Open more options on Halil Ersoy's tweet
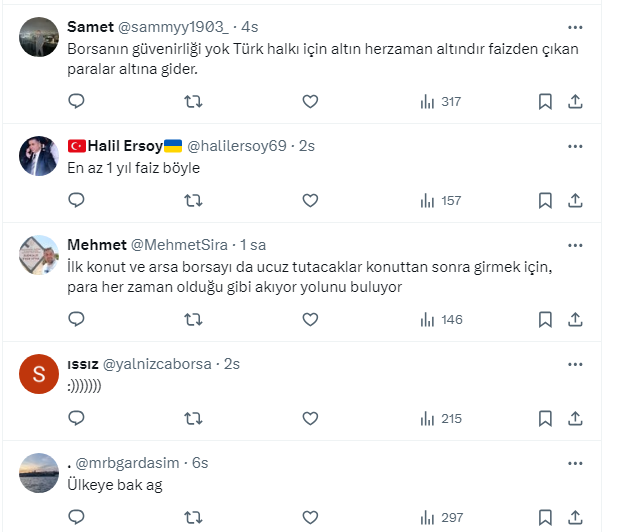The height and width of the screenshot is (532, 632). click(x=575, y=146)
